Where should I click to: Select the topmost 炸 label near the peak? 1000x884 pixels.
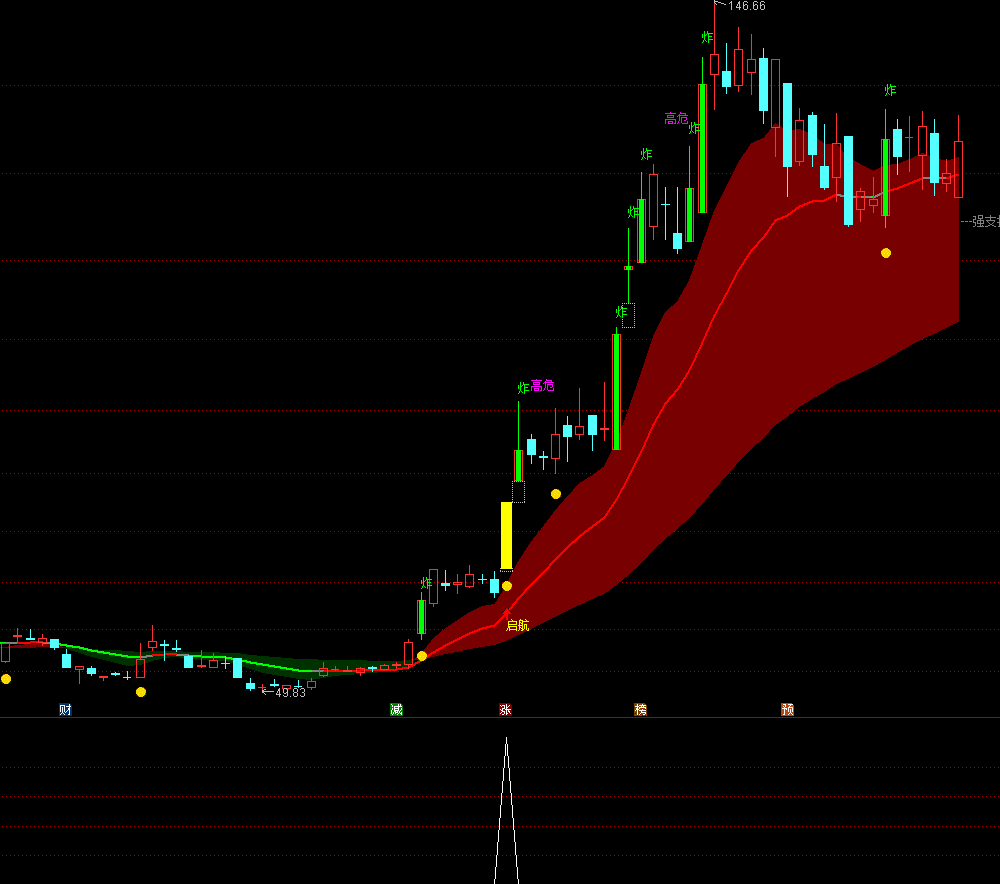(x=707, y=38)
